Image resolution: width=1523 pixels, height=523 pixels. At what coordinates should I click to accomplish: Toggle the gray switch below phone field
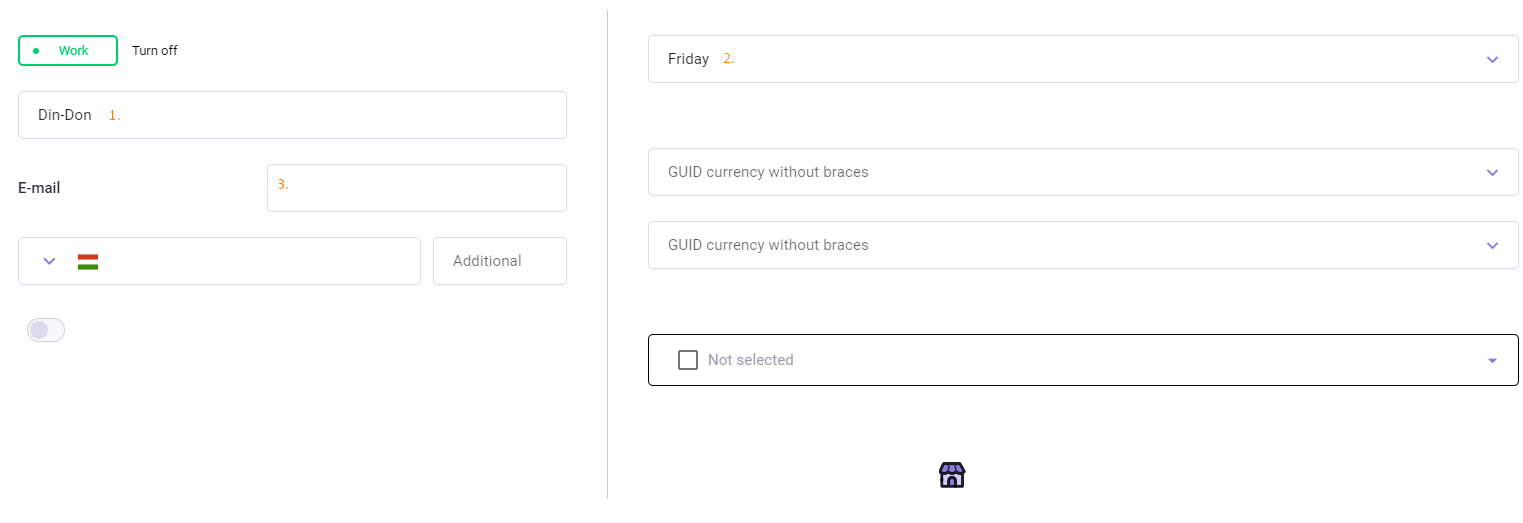[x=46, y=330]
